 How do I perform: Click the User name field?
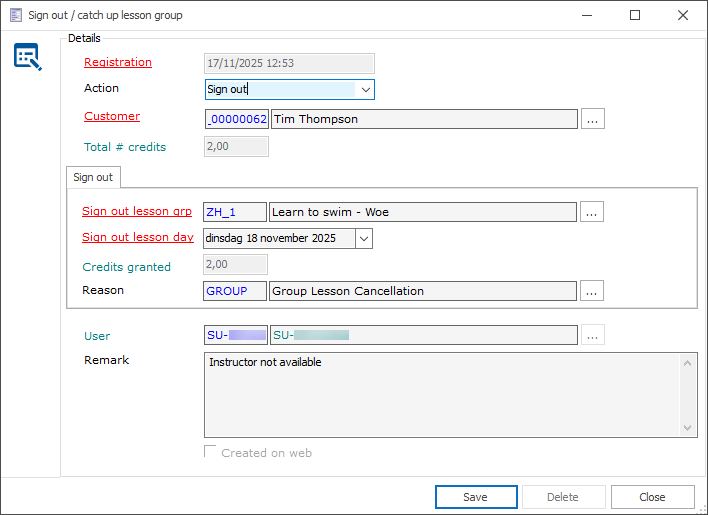click(424, 335)
